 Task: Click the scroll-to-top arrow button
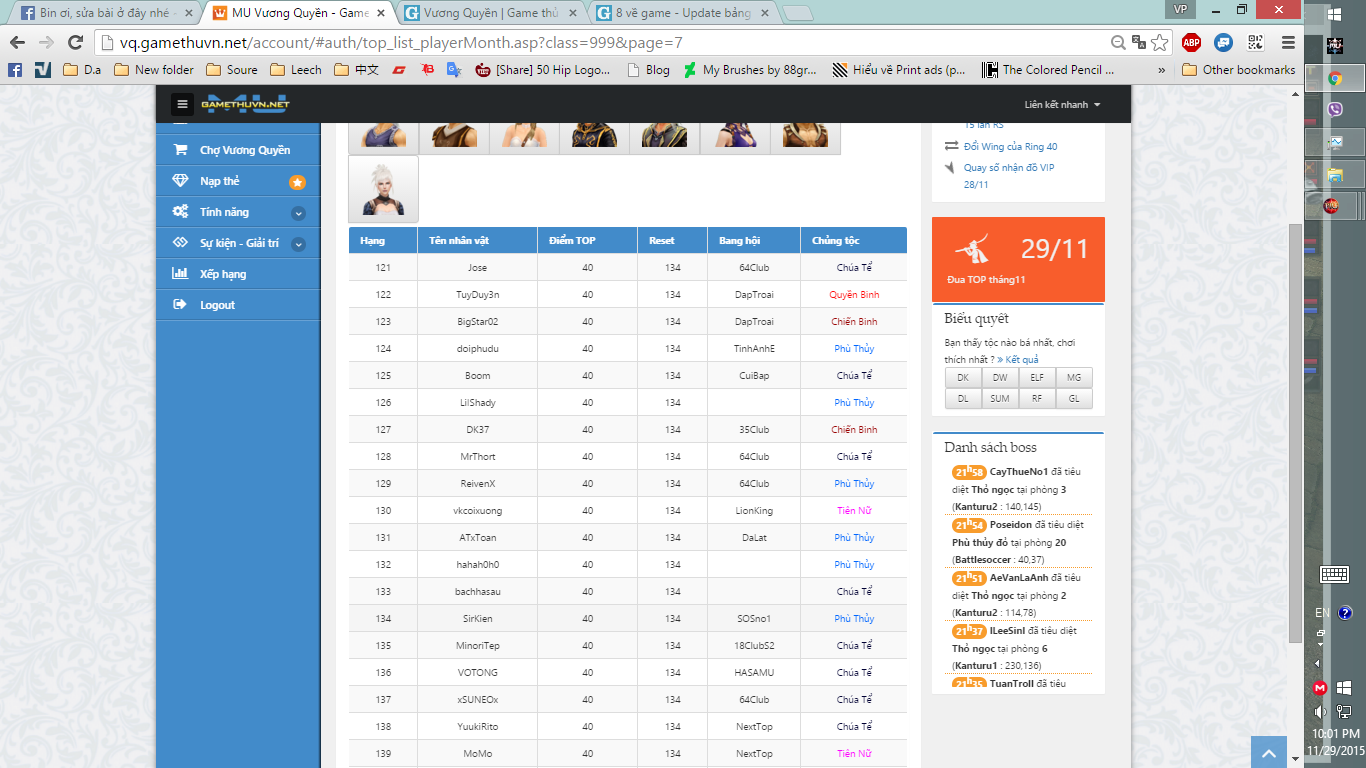click(1268, 753)
